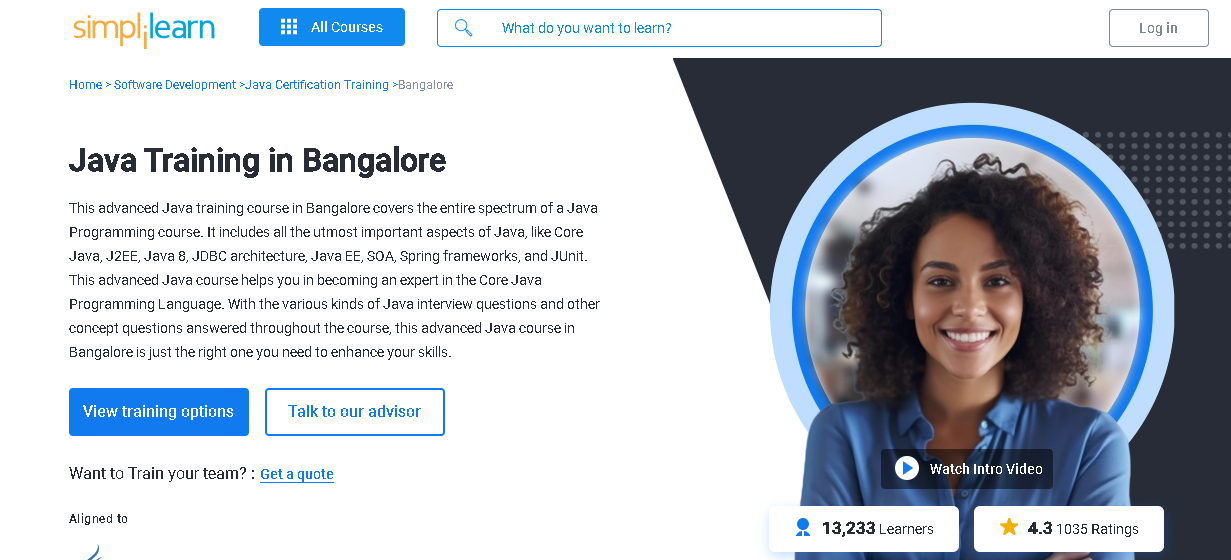Go to Home breadcrumb link
Viewport: 1231px width, 560px height.
[x=85, y=85]
